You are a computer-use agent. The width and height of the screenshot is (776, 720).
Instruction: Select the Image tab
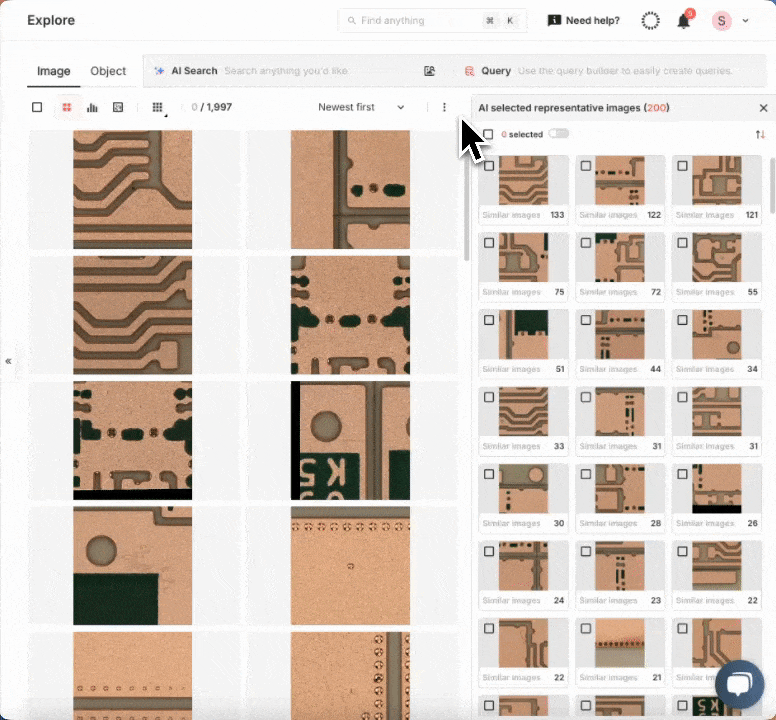click(x=54, y=71)
